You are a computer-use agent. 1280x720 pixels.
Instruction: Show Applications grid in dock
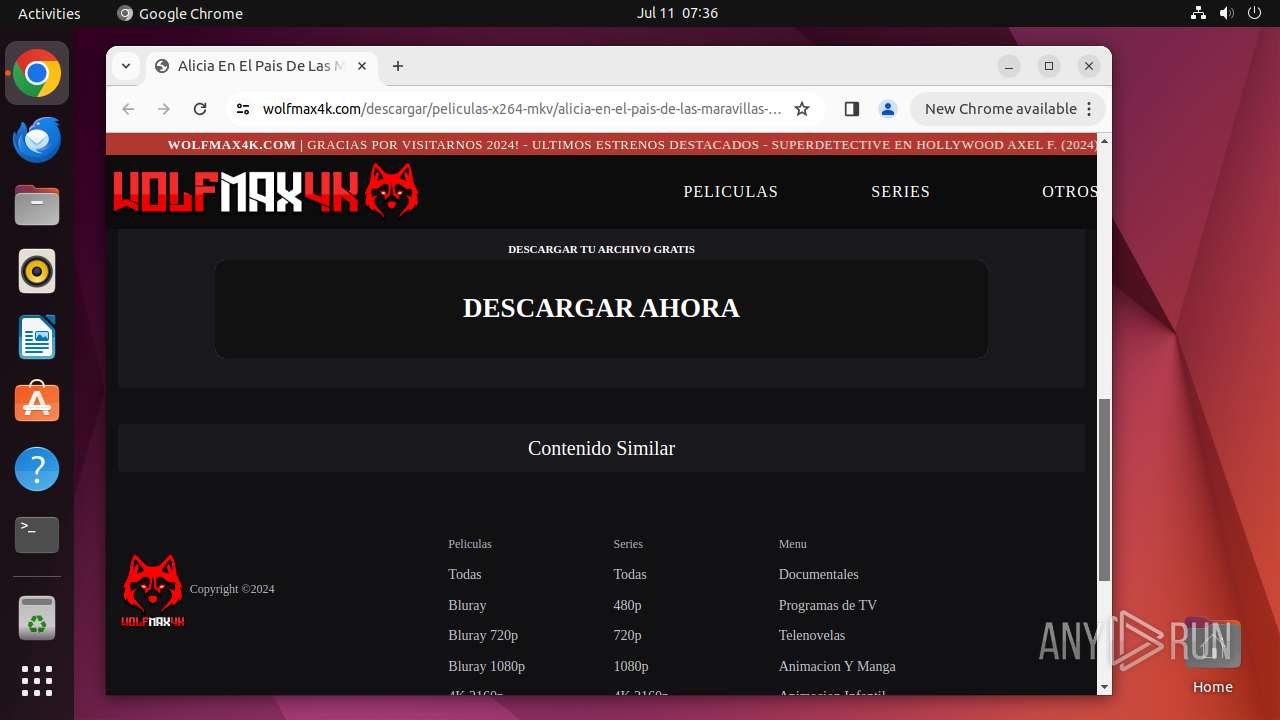point(37,681)
